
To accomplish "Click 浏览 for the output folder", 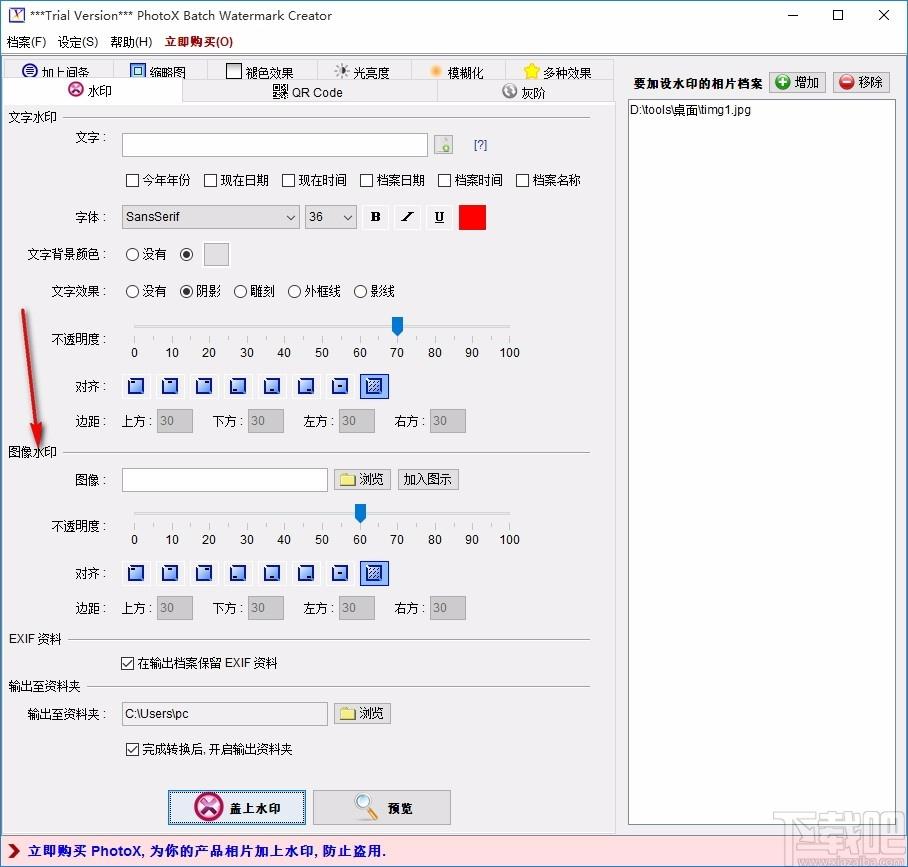I will (x=363, y=714).
